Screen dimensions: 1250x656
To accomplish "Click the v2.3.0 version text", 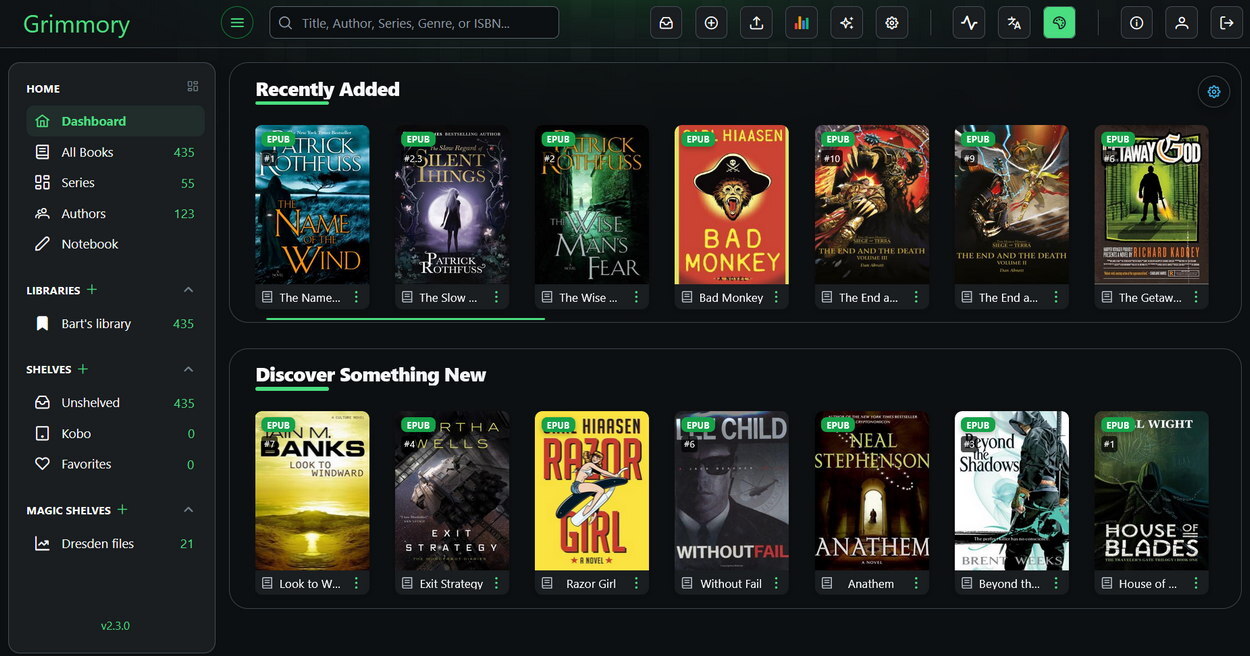I will click(115, 626).
